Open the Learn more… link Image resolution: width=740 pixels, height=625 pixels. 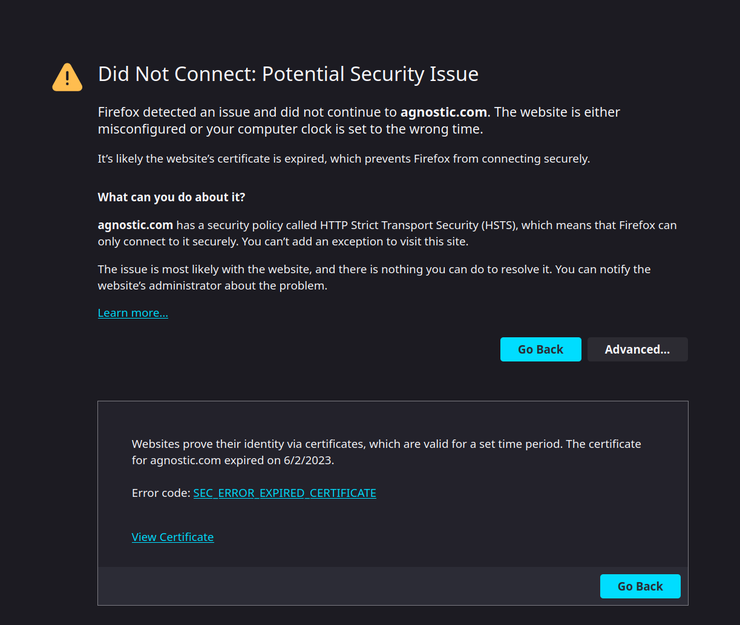coord(133,313)
